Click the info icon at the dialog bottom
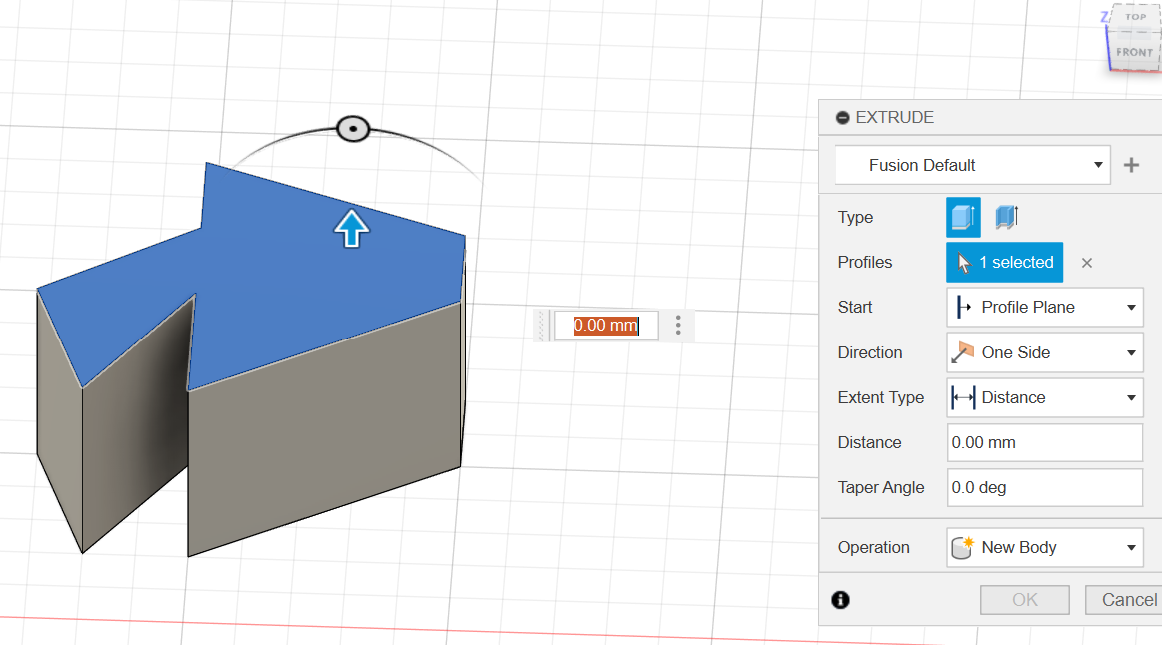The width and height of the screenshot is (1162, 645). [840, 600]
